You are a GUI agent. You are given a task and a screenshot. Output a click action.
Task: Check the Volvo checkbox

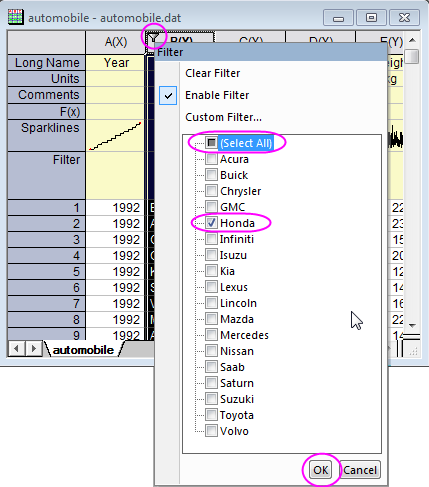coord(211,431)
